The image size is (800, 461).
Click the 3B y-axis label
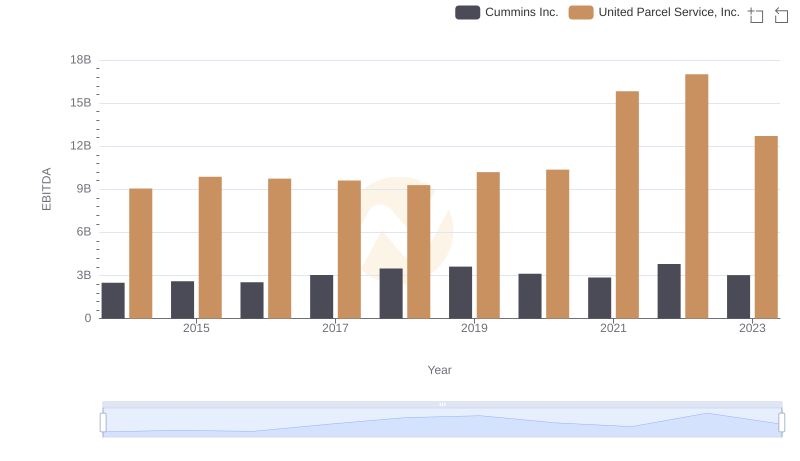(84, 275)
